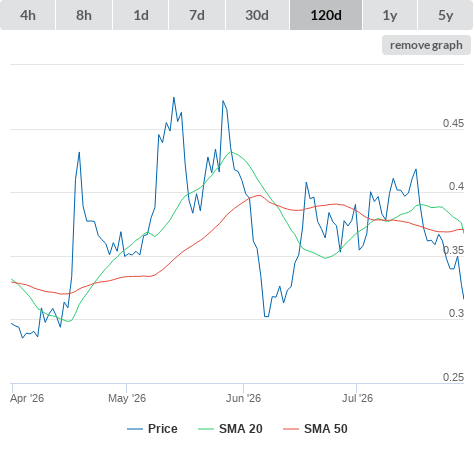Image resolution: width=474 pixels, height=455 pixels.
Task: Switch to the 1y time range
Action: [x=390, y=15]
